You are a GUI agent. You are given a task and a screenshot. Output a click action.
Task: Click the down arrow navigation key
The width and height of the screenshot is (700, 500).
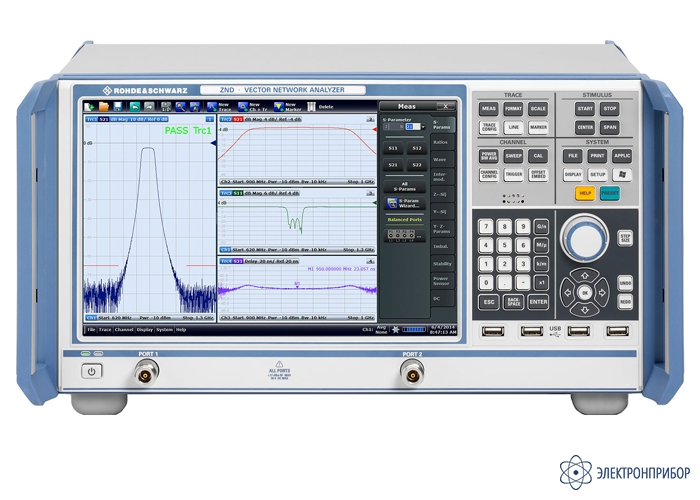[x=584, y=309]
